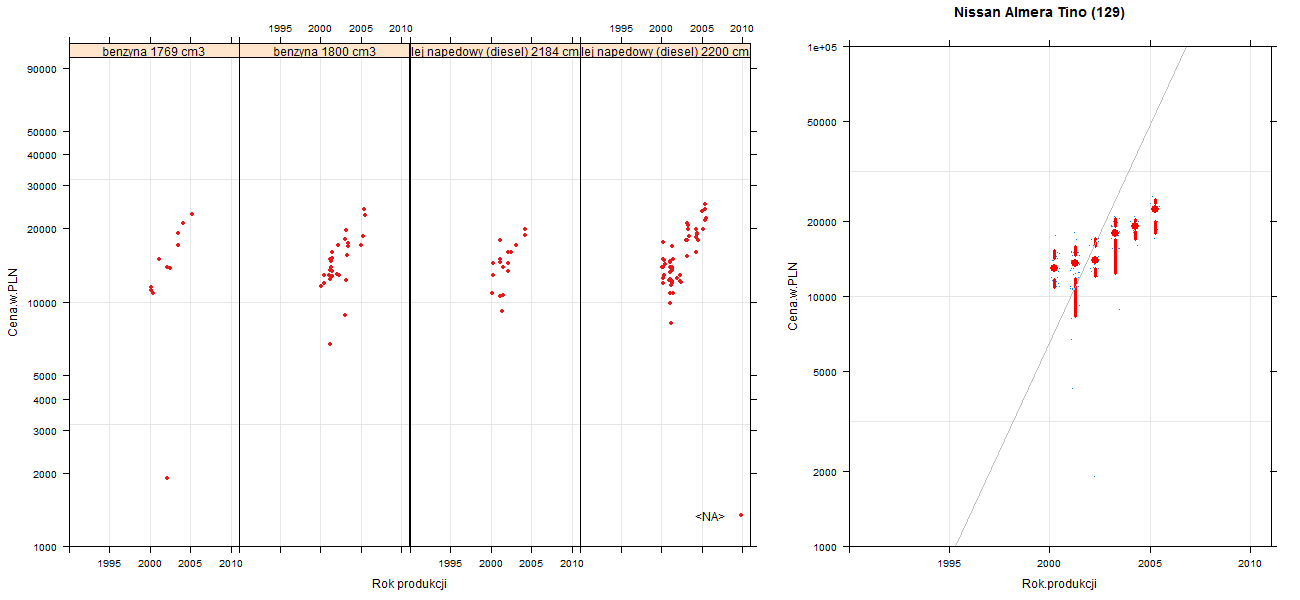1300x600 pixels.
Task: Click the 2000 tick label on the Nissan chart
Action: click(x=825, y=471)
